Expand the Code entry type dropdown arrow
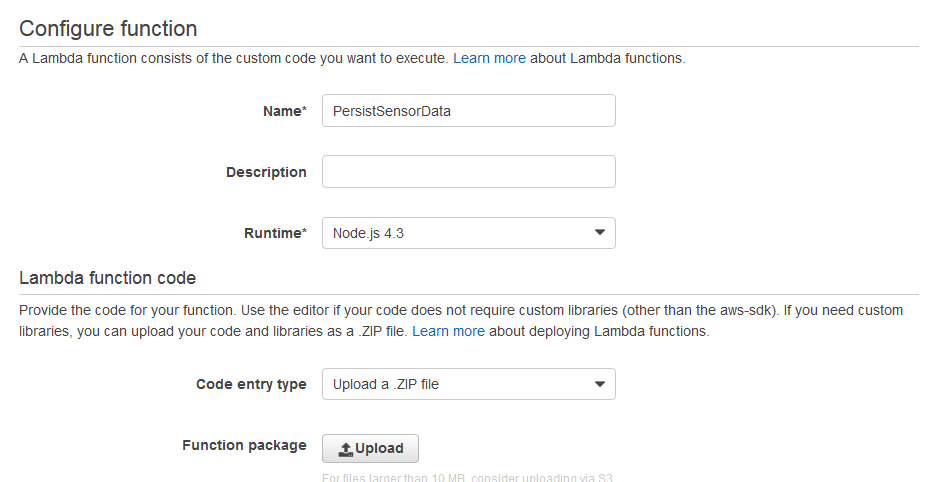The image size is (944, 482). (599, 384)
